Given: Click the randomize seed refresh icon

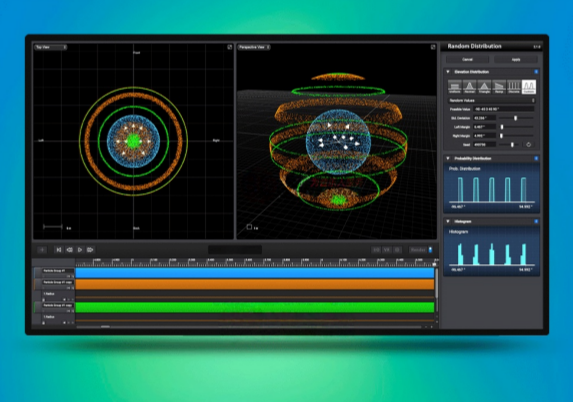Looking at the screenshot, I should click(x=528, y=145).
